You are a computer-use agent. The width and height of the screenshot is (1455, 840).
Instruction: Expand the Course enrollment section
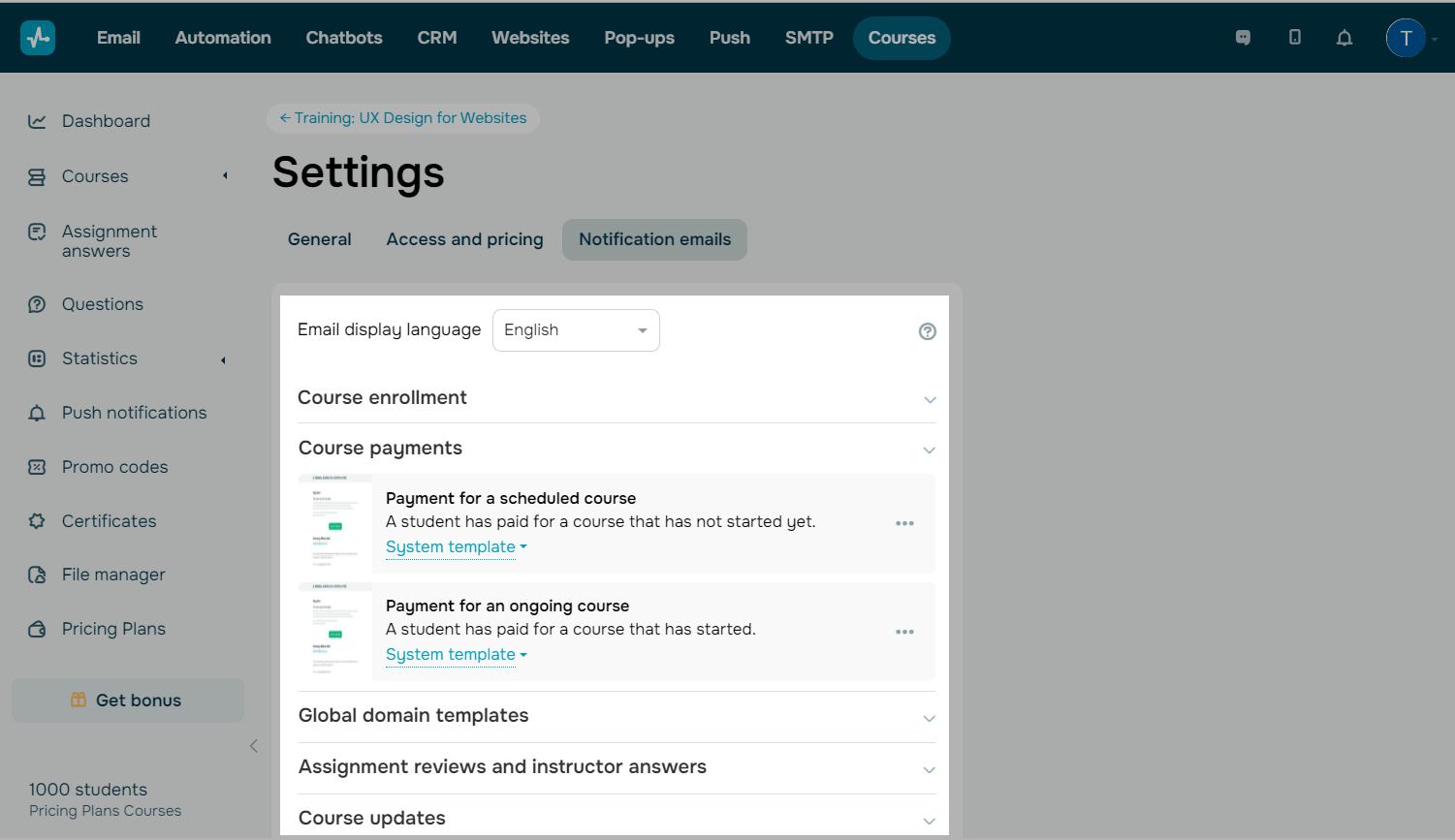click(x=930, y=399)
